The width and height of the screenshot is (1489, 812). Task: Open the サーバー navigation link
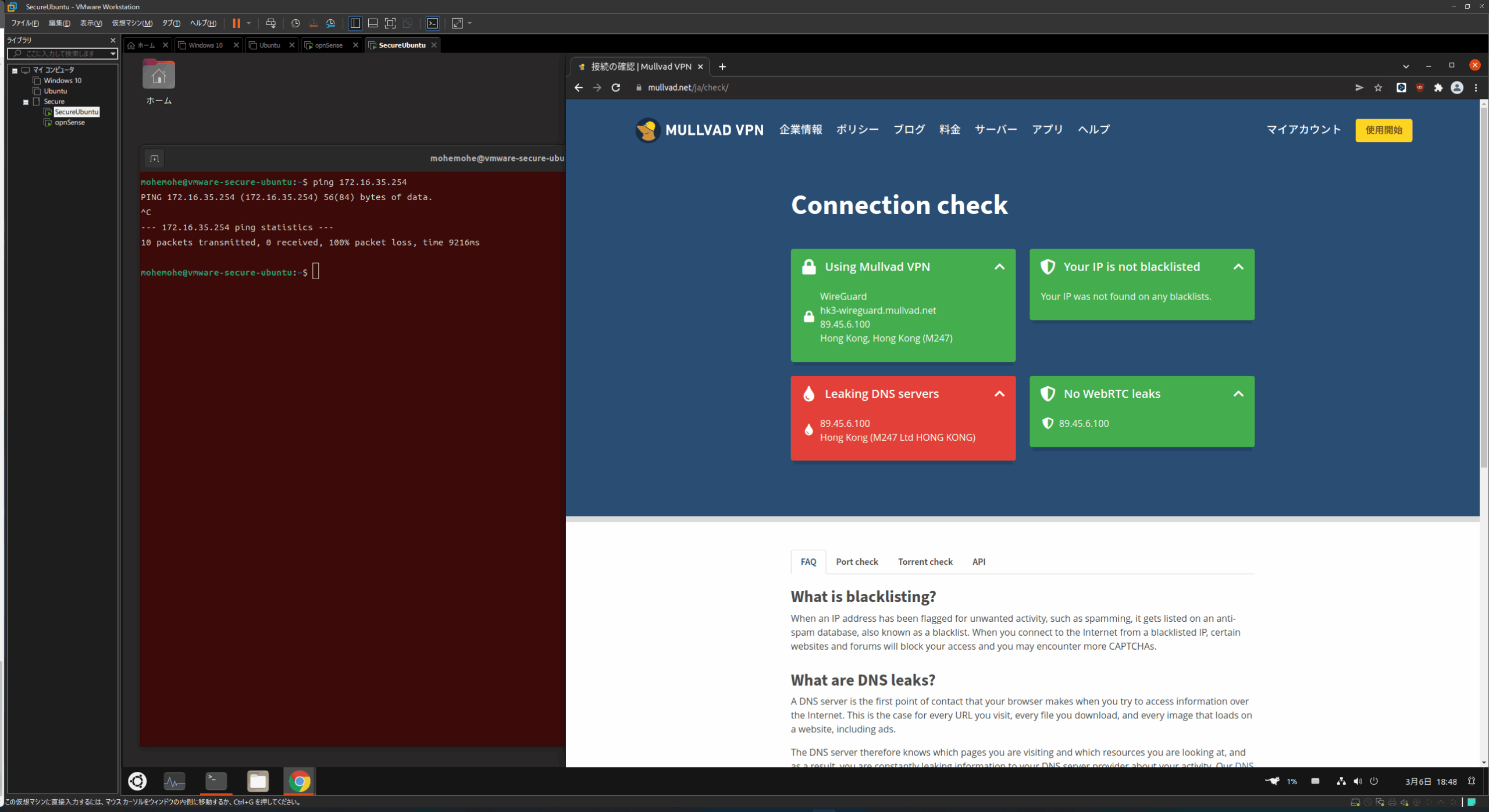click(x=996, y=130)
